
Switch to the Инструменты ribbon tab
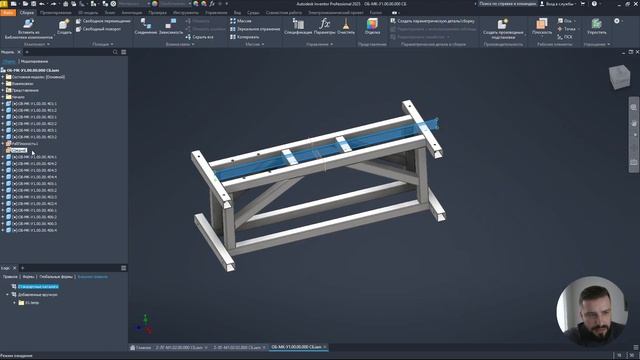point(186,13)
